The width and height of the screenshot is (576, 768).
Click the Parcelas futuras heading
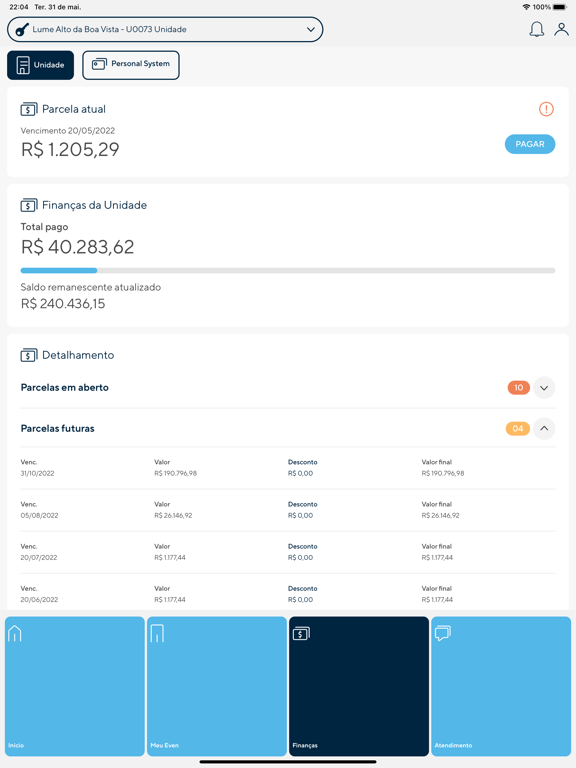[58, 429]
